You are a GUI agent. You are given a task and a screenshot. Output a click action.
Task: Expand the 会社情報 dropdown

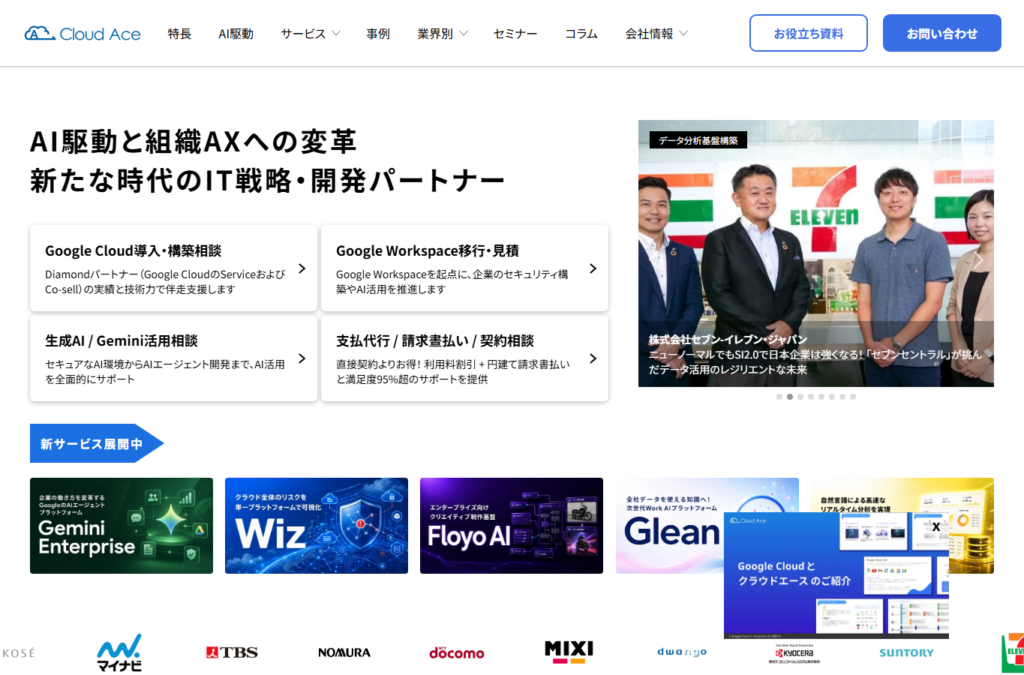[x=656, y=33]
